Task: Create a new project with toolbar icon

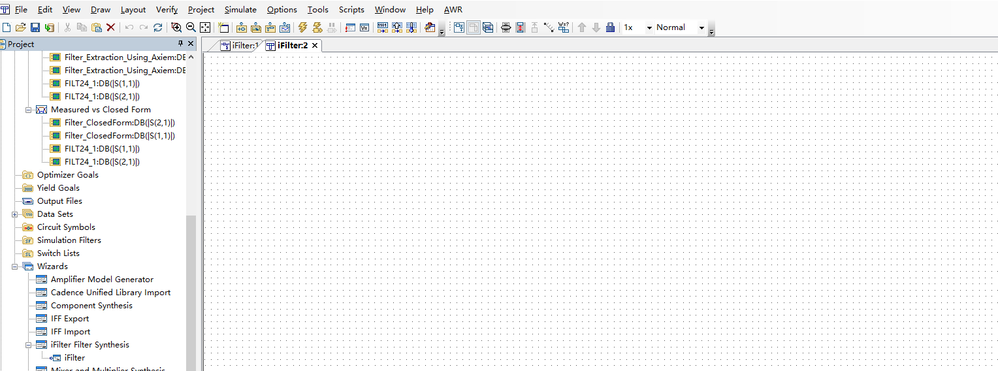Action: [x=6, y=27]
